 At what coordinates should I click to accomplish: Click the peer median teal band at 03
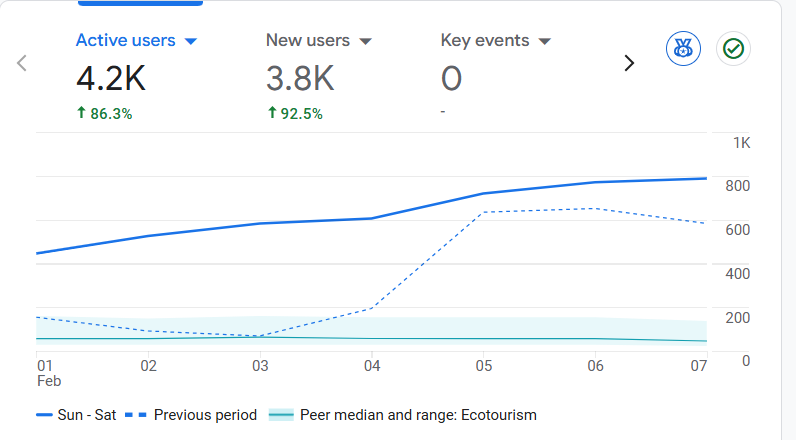click(260, 328)
